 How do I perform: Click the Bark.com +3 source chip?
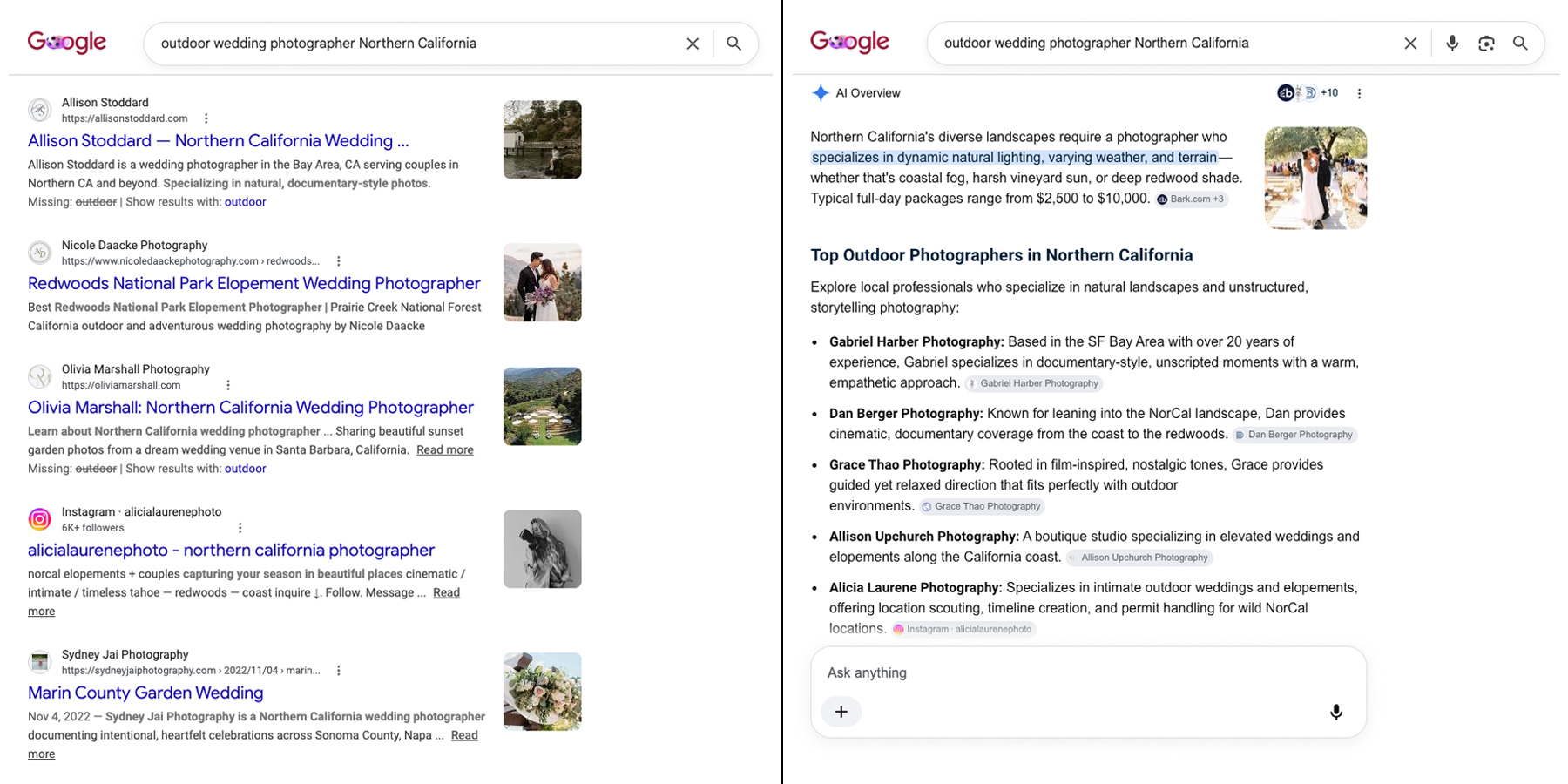click(1191, 199)
